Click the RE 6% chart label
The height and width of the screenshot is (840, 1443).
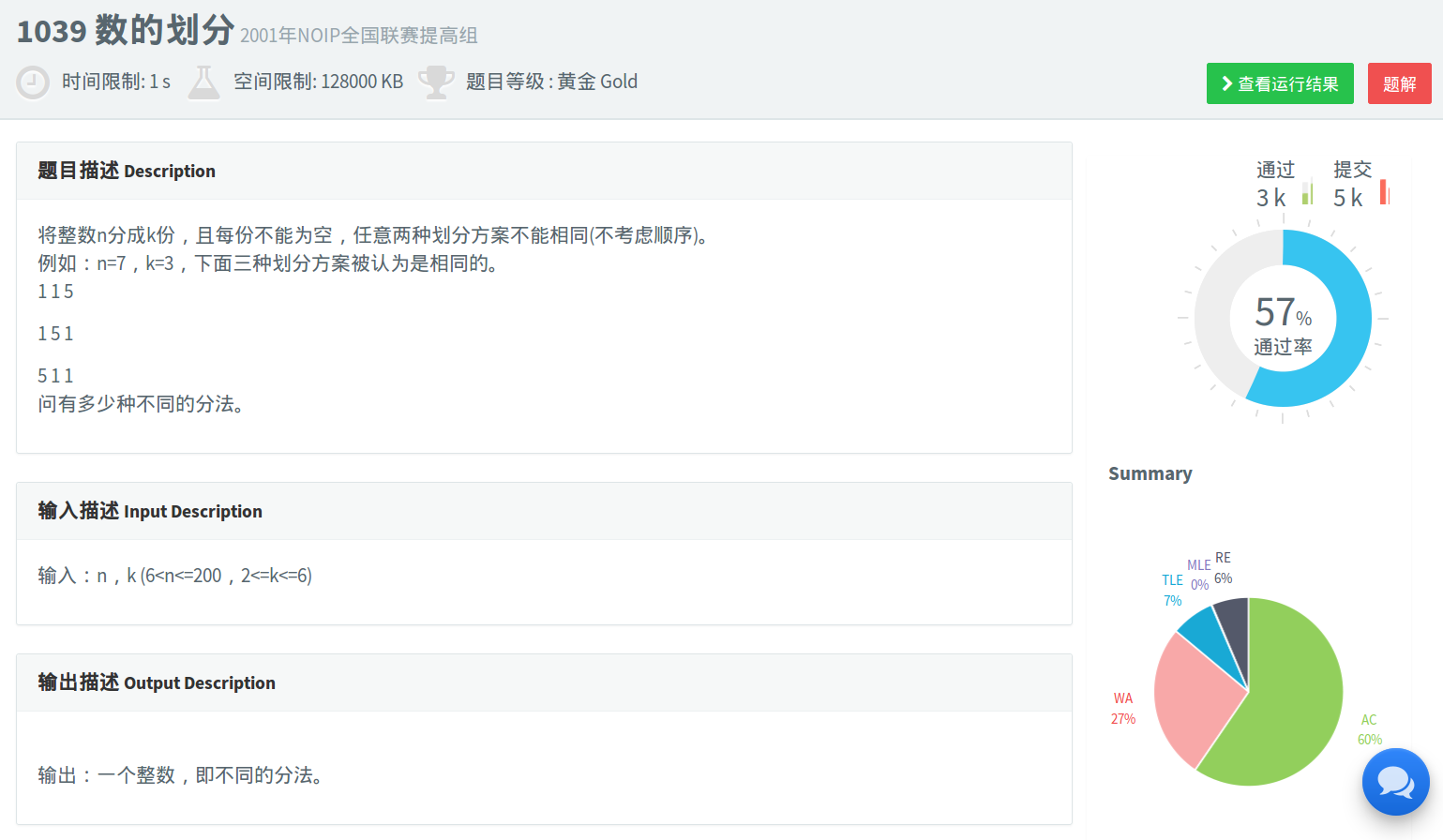[1224, 568]
